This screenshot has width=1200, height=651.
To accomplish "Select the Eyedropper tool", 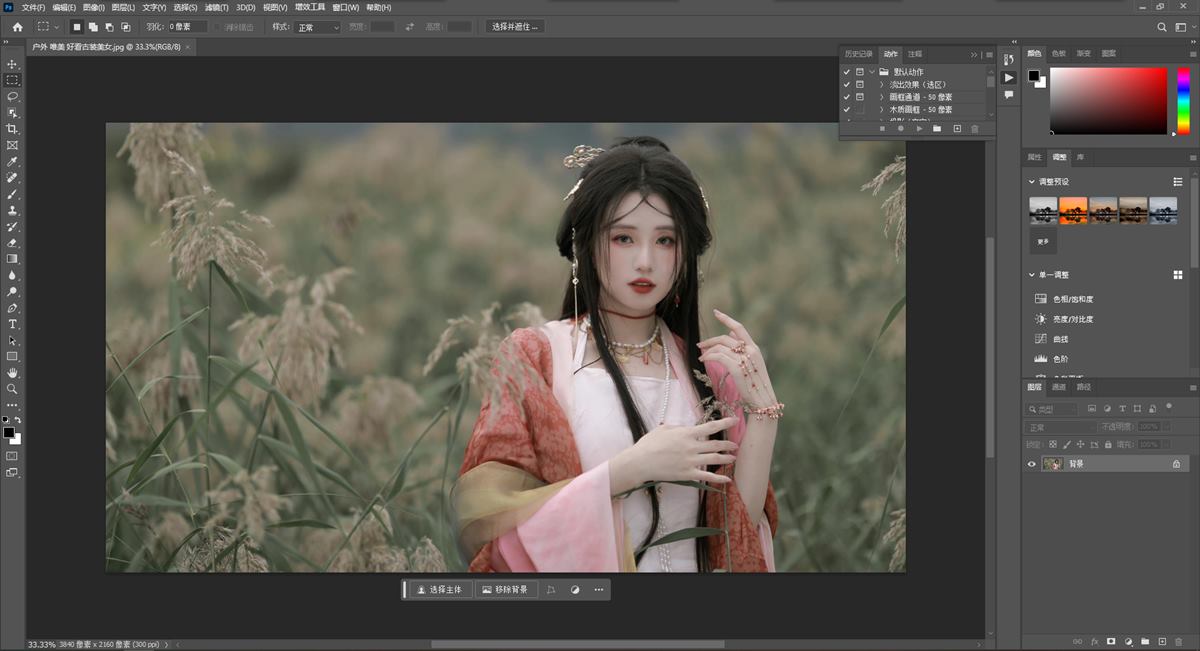I will tap(12, 162).
